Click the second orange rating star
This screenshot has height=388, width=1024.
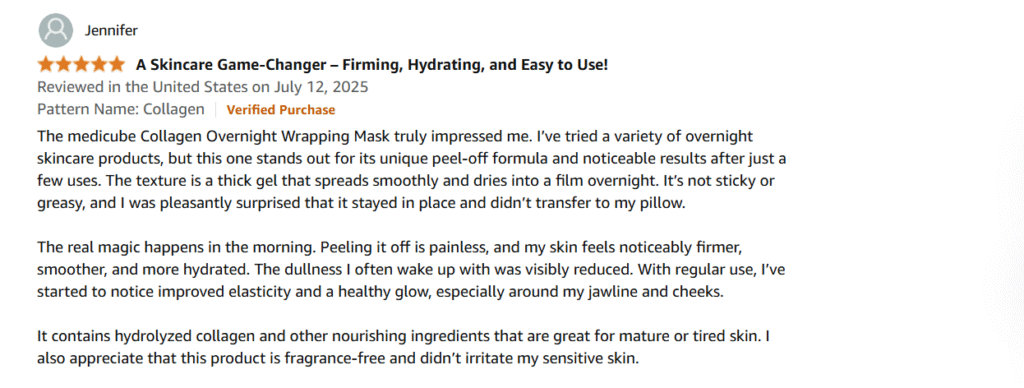click(63, 64)
